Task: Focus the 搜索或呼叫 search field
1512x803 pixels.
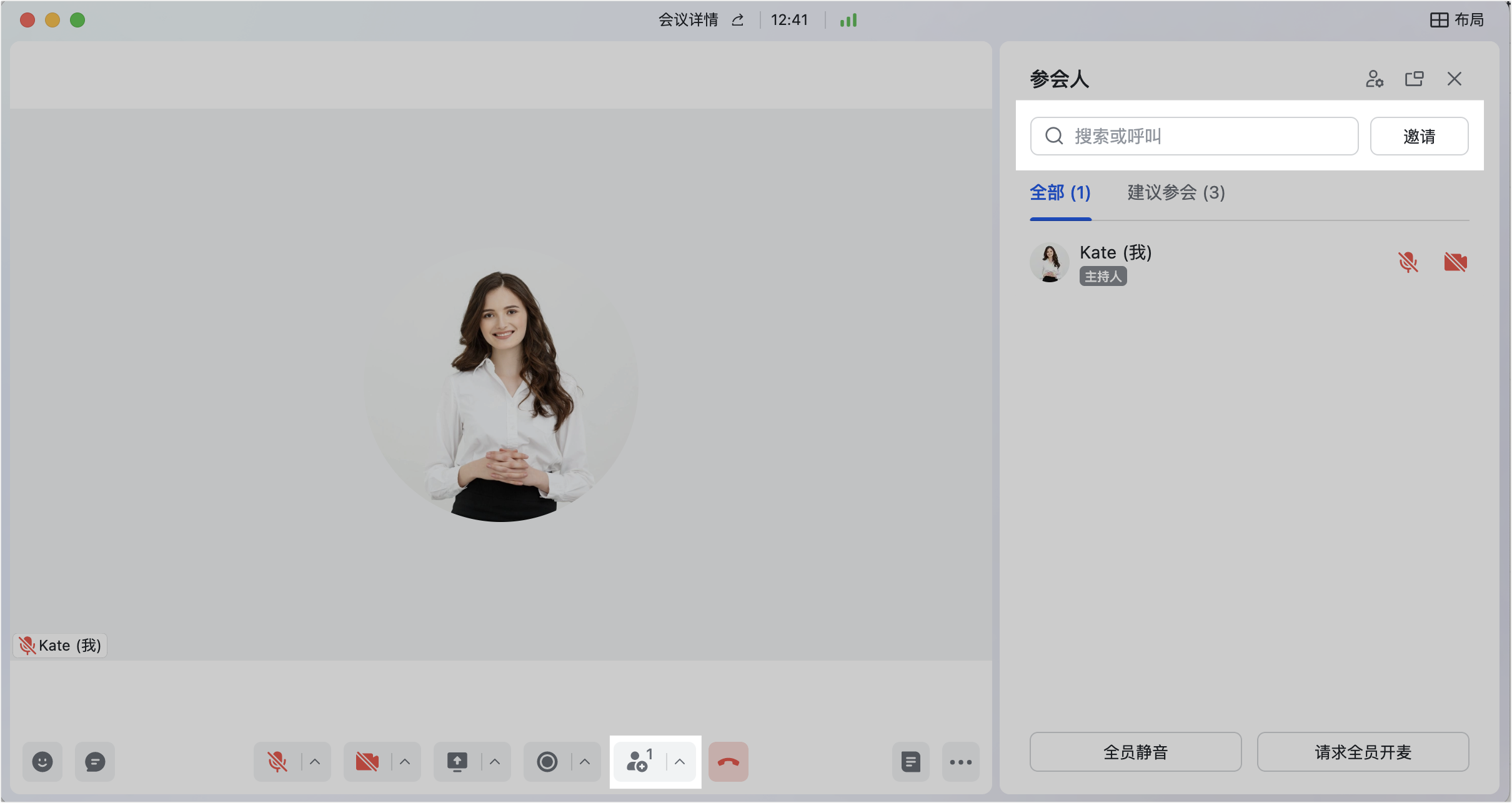Action: coord(1195,136)
